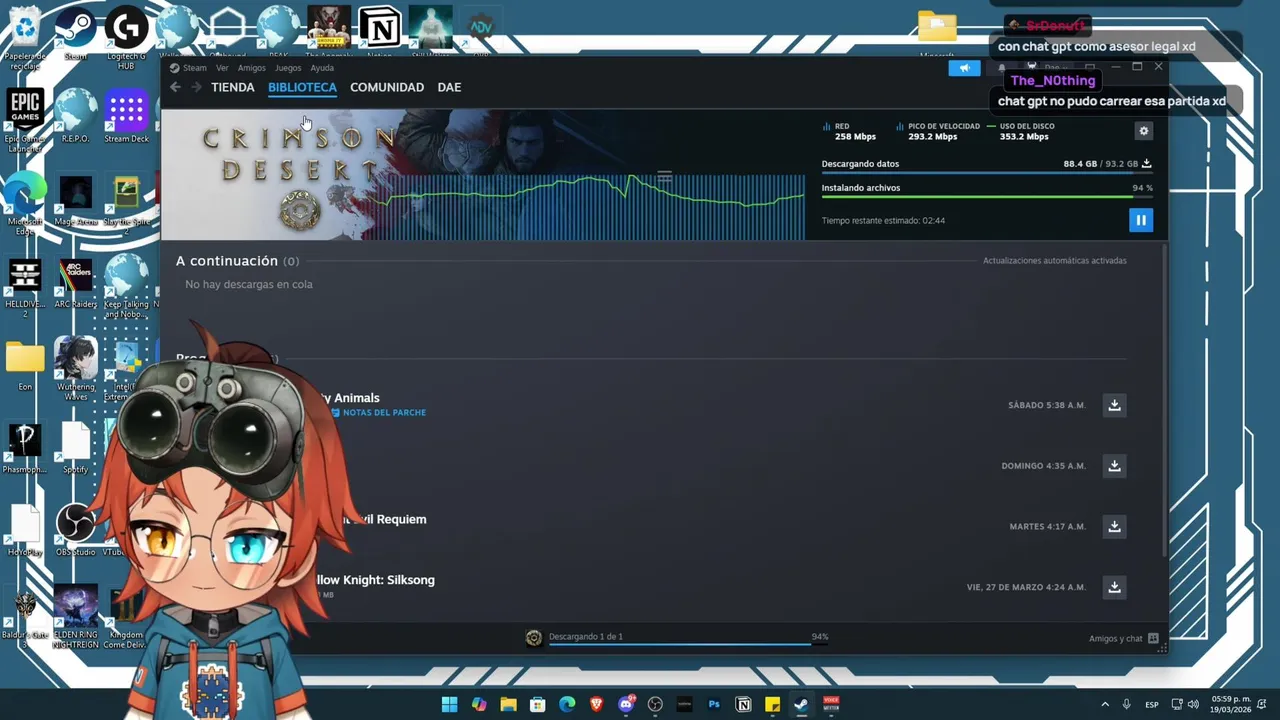1280x720 pixels.
Task: Open NOTAS DEL PARCHE link
Action: [x=378, y=412]
